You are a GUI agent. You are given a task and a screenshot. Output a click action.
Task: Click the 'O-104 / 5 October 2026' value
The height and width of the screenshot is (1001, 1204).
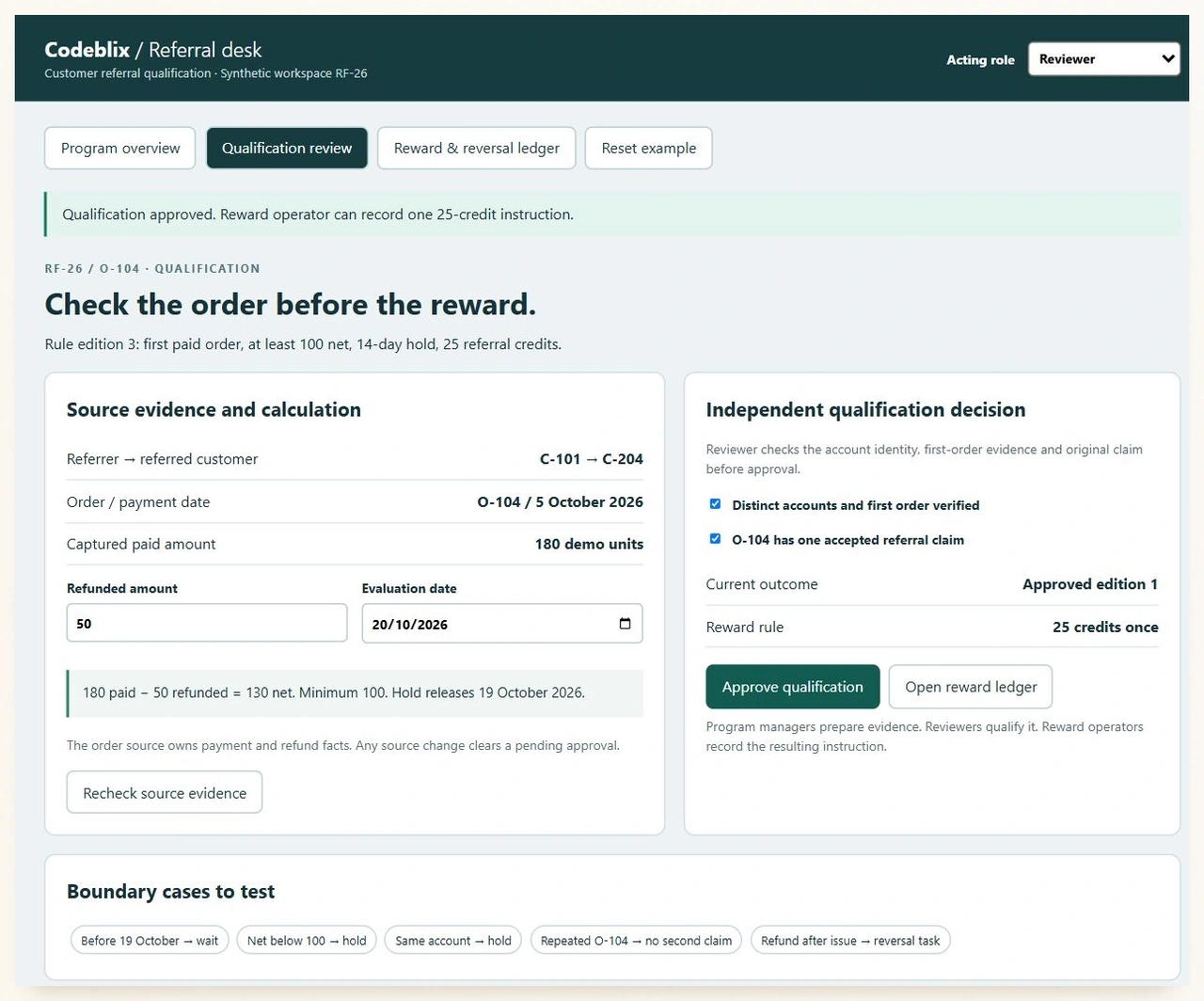coord(561,502)
